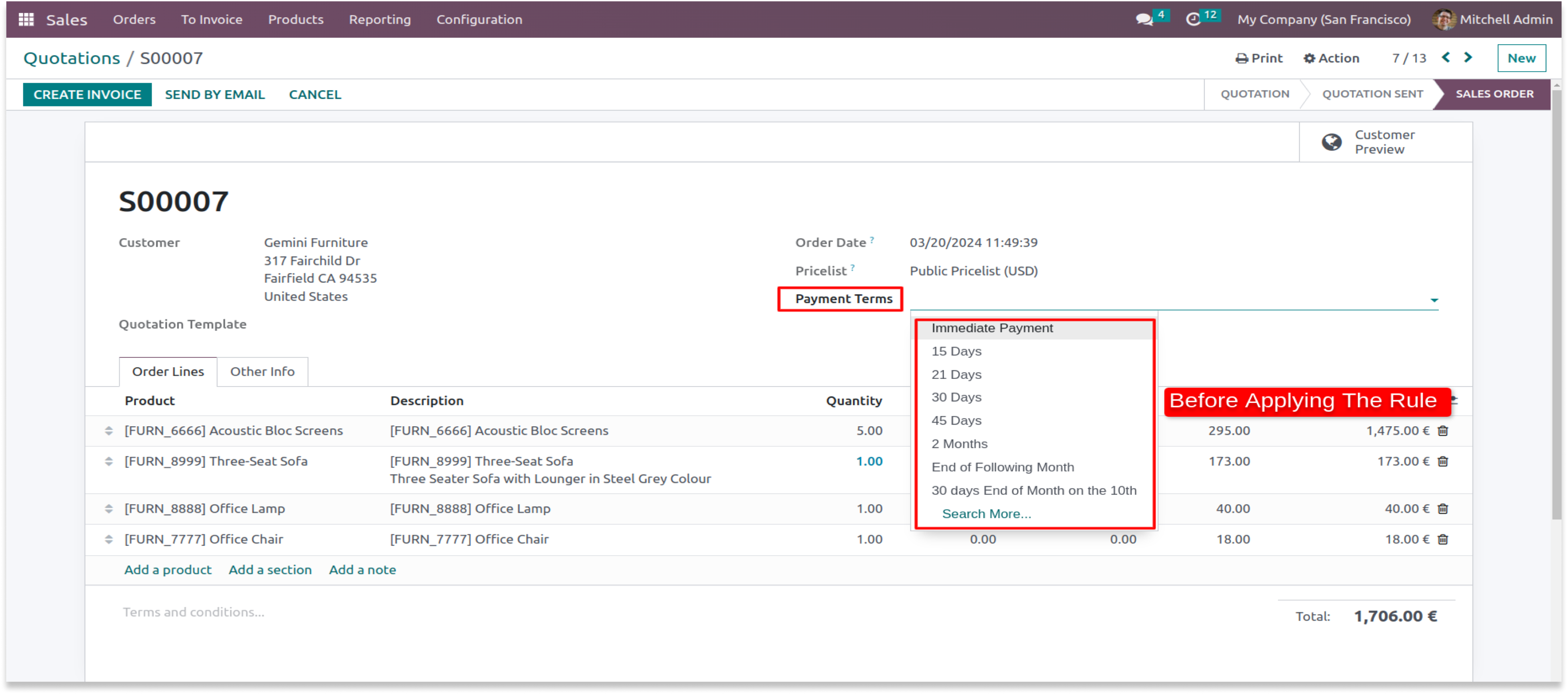The width and height of the screenshot is (1568, 694).
Task: Click Search More in payment terms list
Action: click(986, 514)
